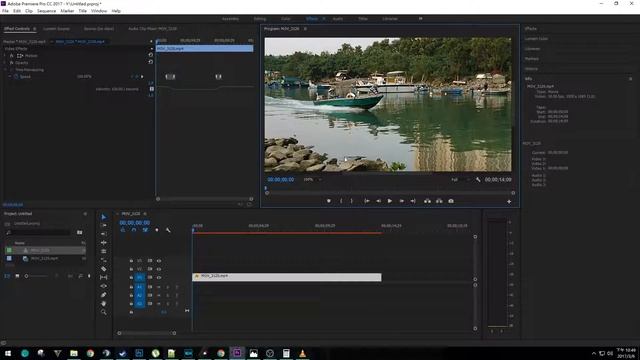
Task: Select the Hand tool
Action: tap(104, 303)
